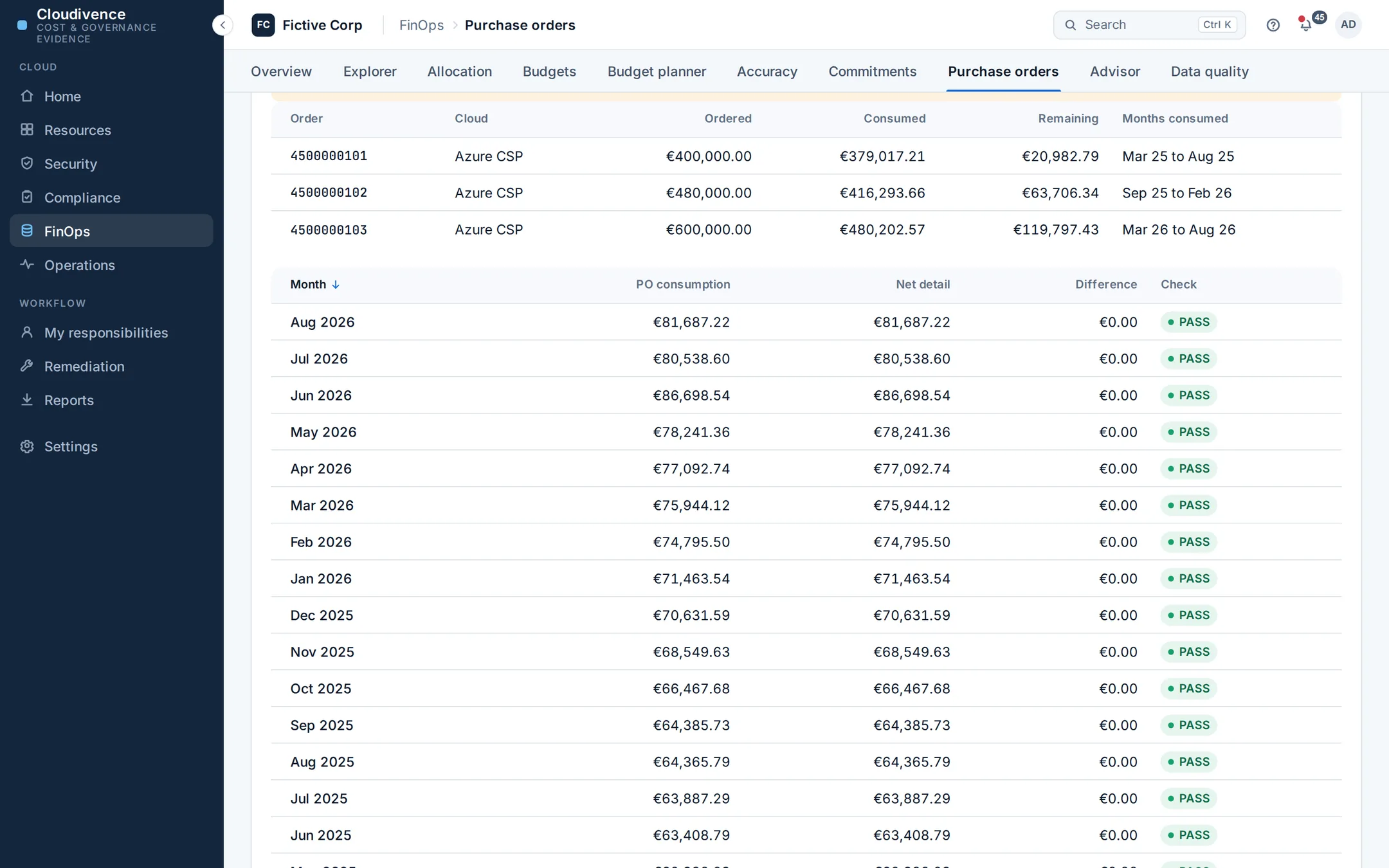The width and height of the screenshot is (1389, 868).
Task: Click the FC organization logo badge
Action: [x=263, y=25]
